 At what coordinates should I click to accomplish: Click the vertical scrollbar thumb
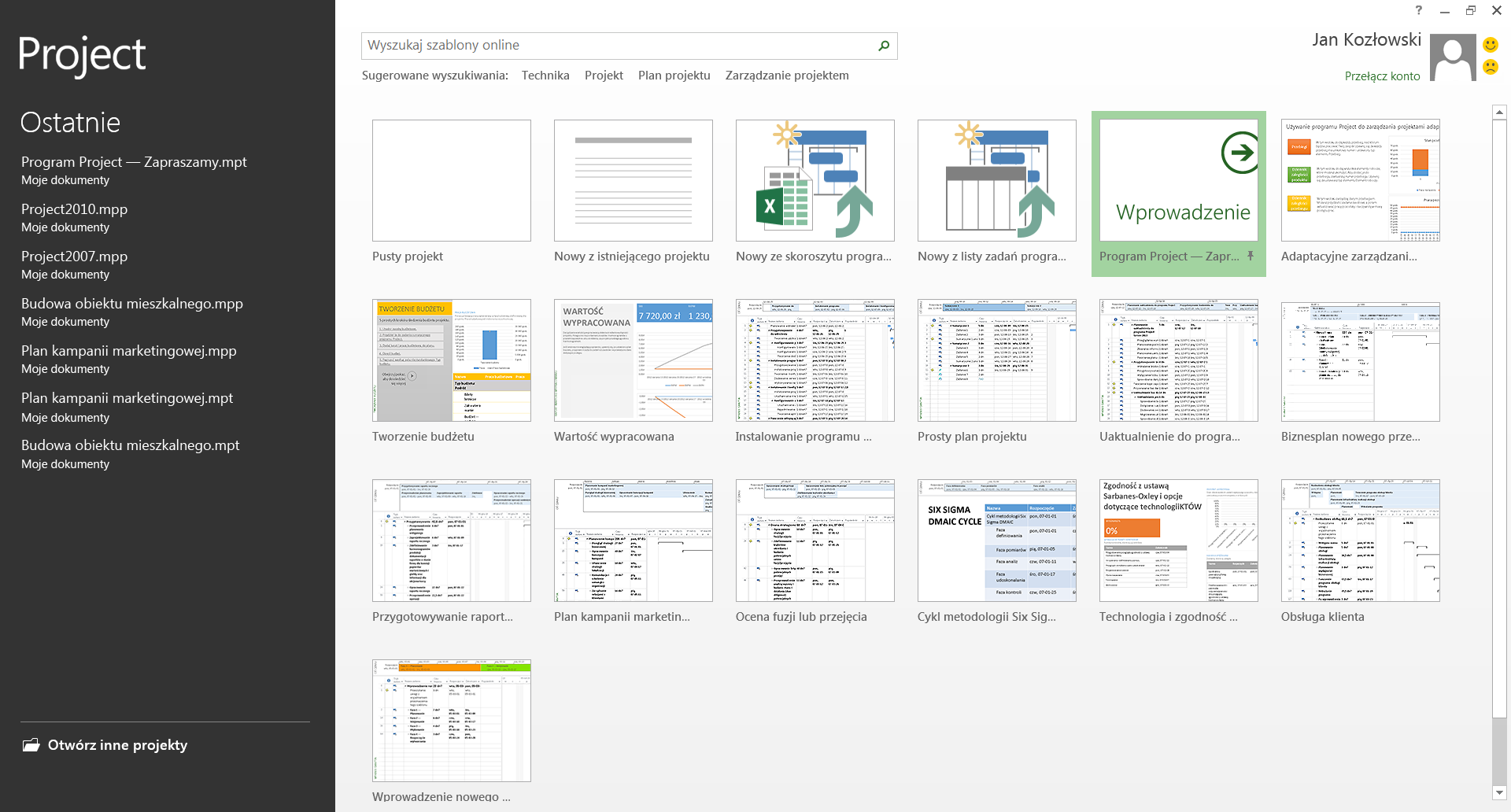pos(1499,418)
